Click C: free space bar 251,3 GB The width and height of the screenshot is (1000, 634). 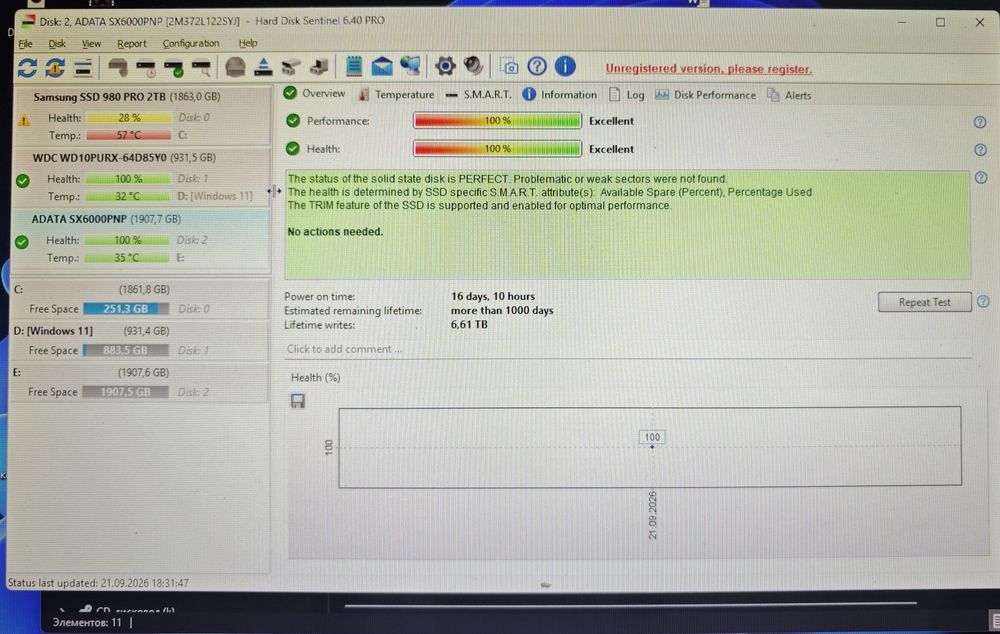tap(126, 309)
